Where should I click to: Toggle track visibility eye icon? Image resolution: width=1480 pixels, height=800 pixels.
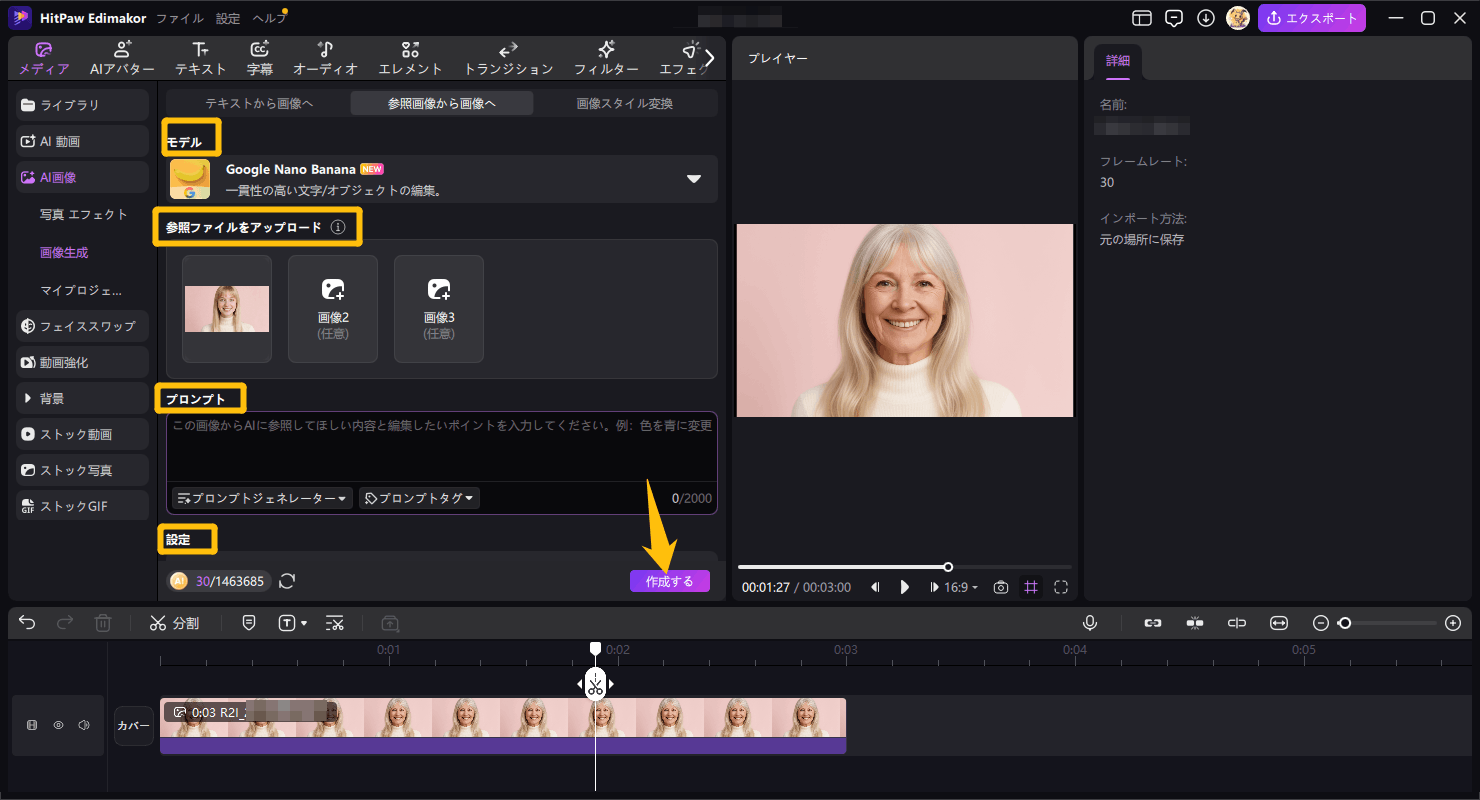[58, 725]
